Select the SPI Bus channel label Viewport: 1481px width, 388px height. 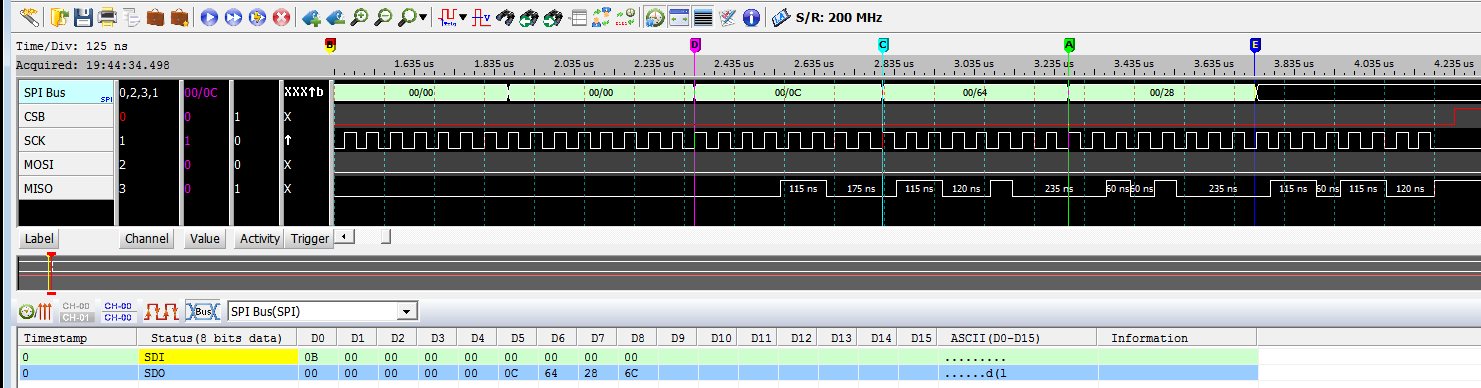tap(67, 92)
